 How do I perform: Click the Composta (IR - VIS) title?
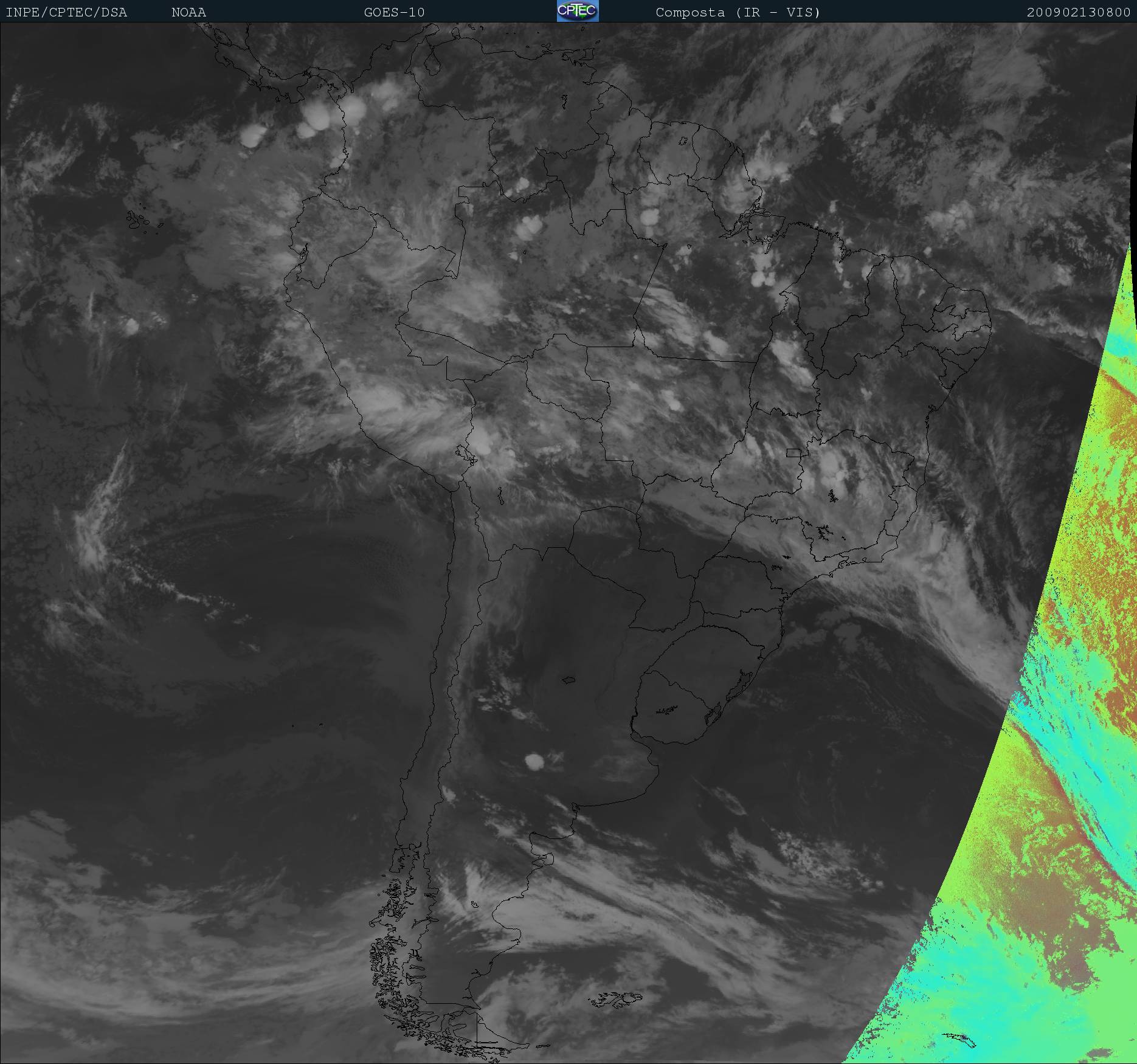(x=738, y=12)
